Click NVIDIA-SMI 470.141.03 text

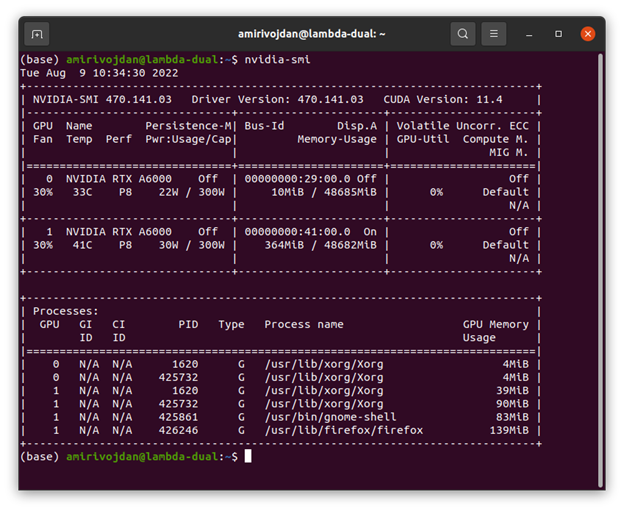[x=102, y=99]
